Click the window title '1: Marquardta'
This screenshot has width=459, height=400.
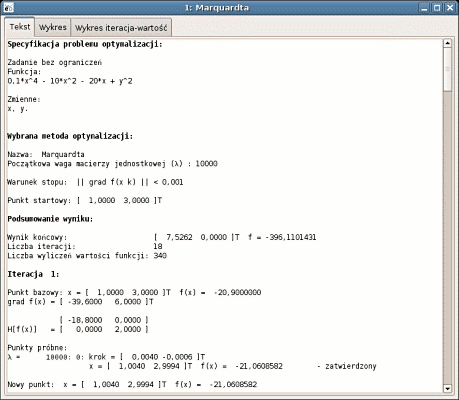coord(217,8)
